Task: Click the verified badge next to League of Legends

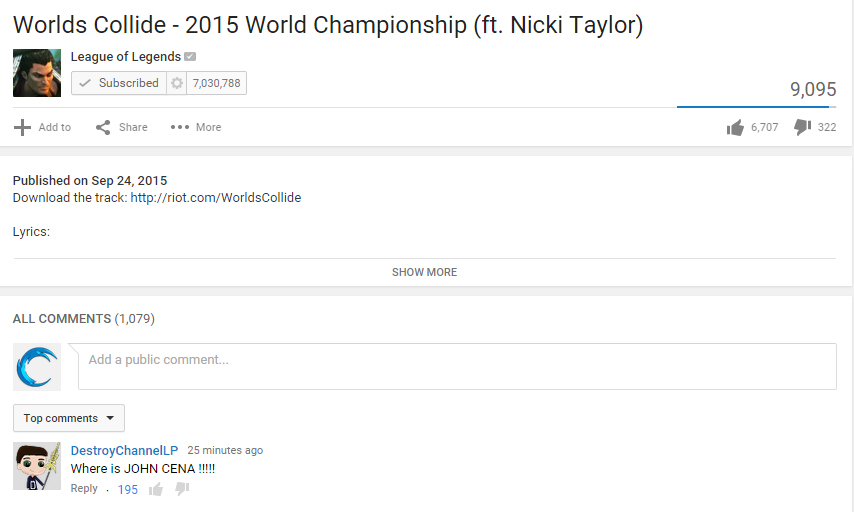Action: [x=190, y=57]
